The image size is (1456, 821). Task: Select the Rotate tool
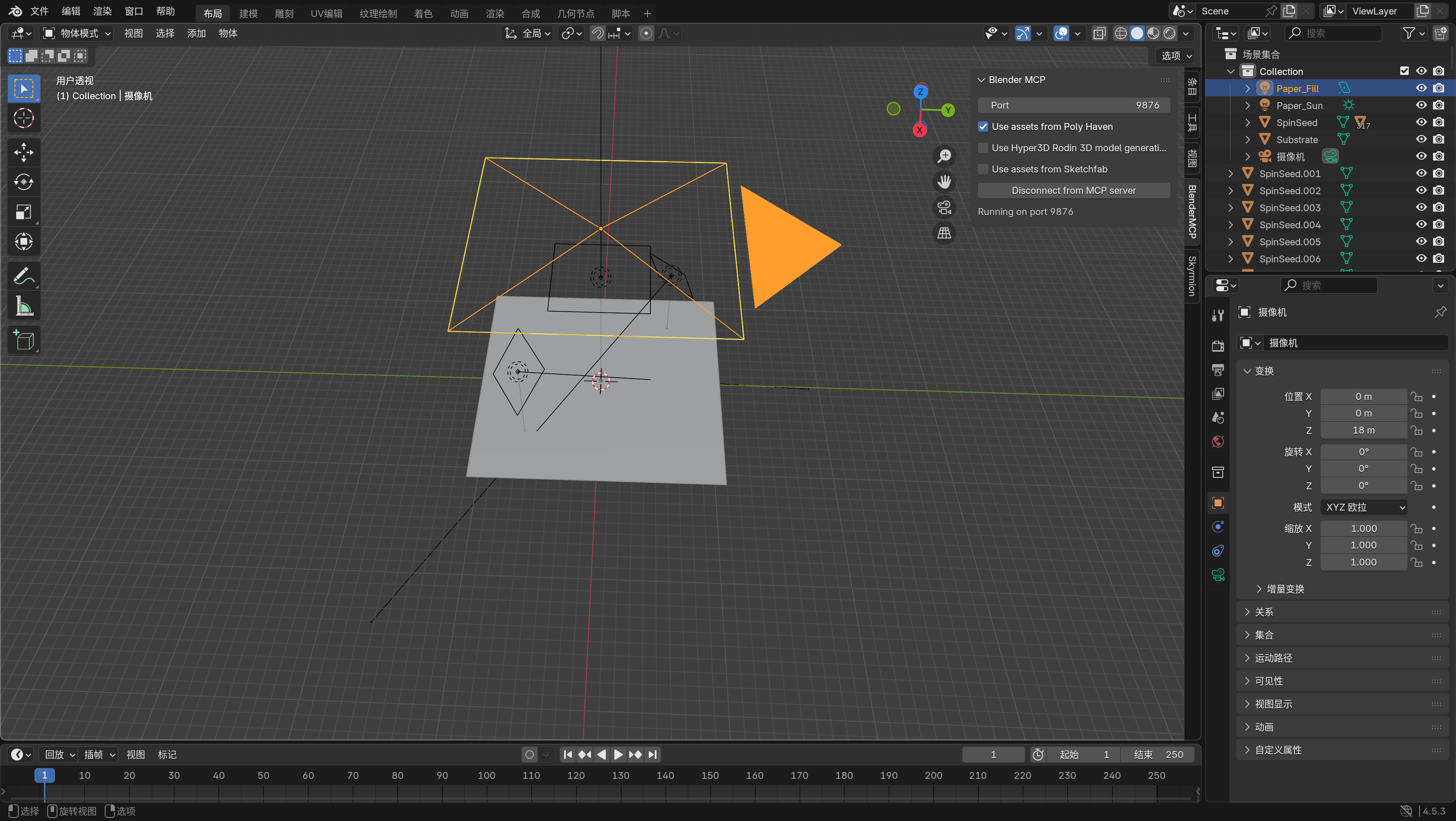point(23,182)
